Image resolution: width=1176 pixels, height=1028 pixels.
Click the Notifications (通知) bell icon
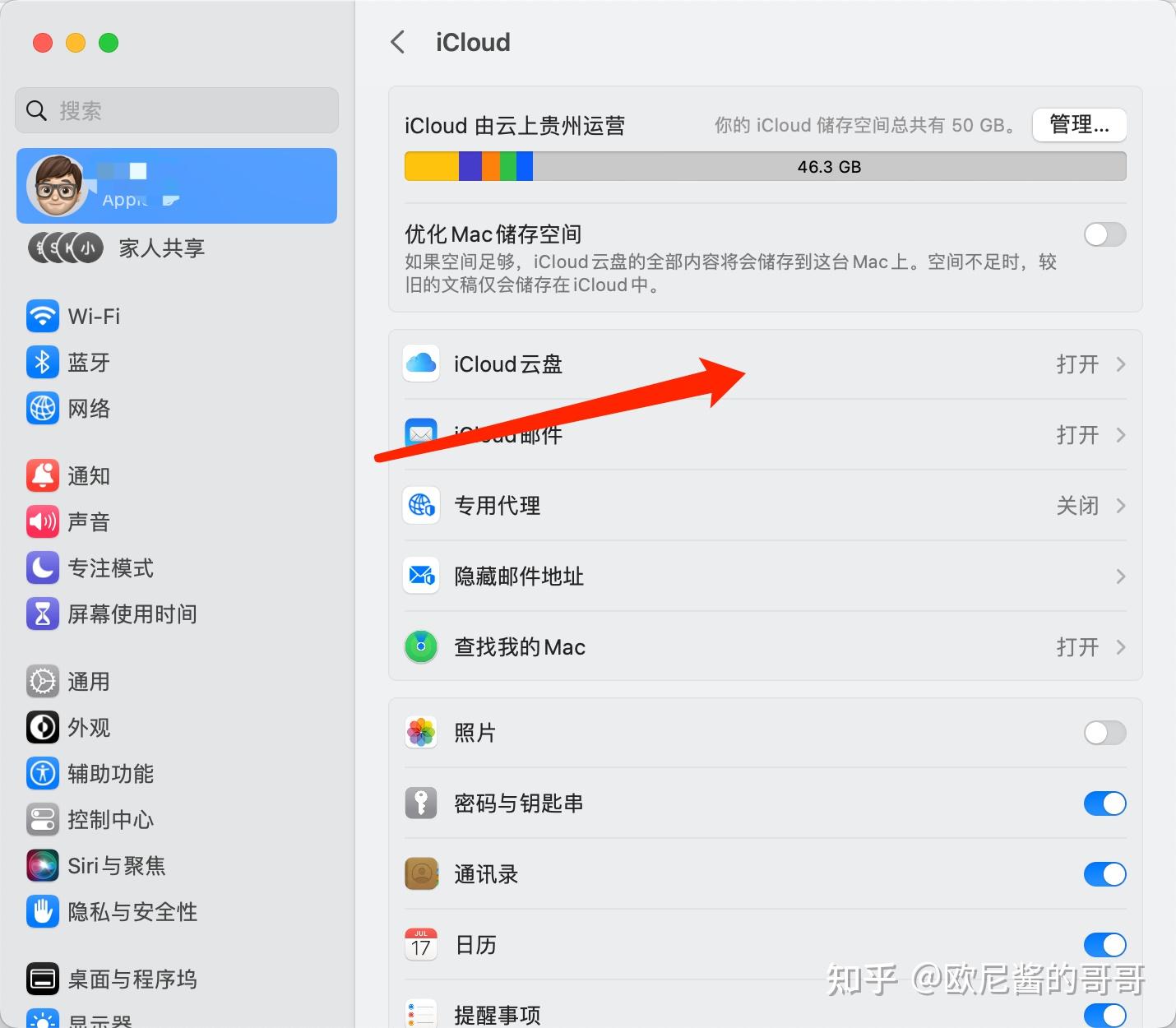coord(42,475)
